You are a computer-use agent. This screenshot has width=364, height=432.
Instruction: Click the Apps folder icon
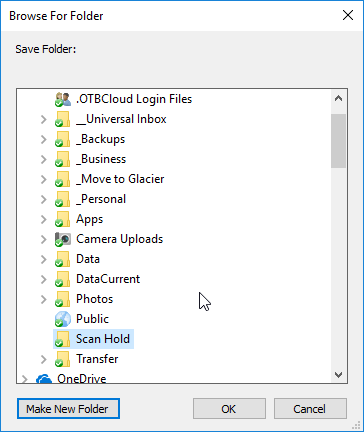point(63,219)
